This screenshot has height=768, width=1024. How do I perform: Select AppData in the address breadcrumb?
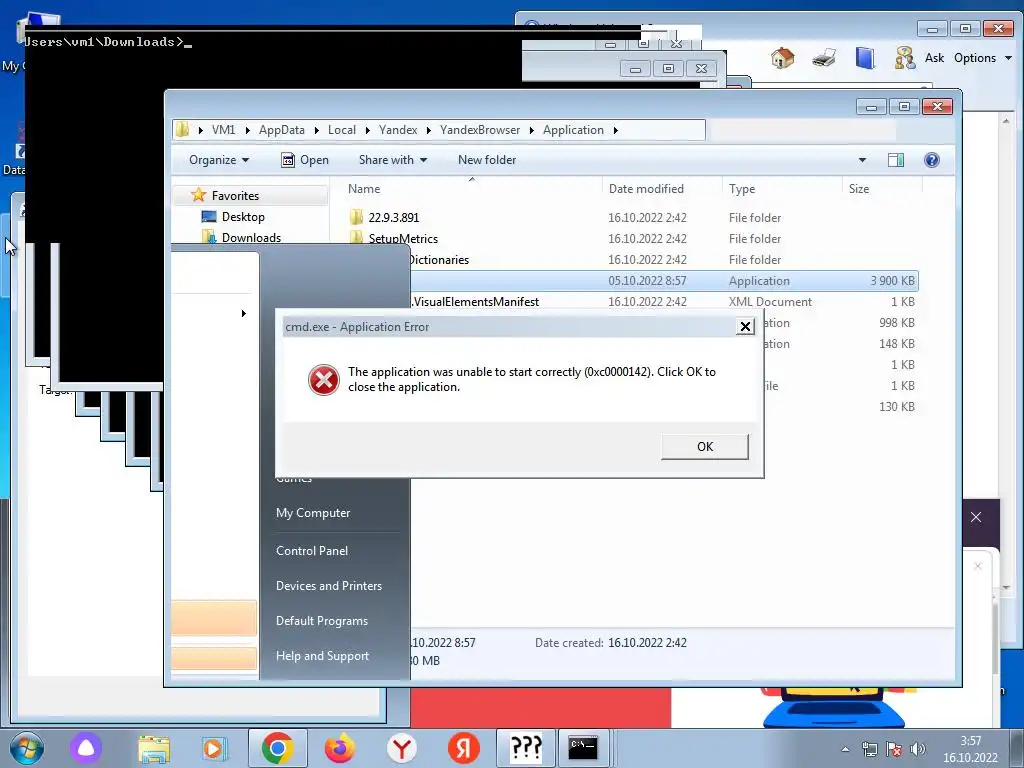click(281, 130)
